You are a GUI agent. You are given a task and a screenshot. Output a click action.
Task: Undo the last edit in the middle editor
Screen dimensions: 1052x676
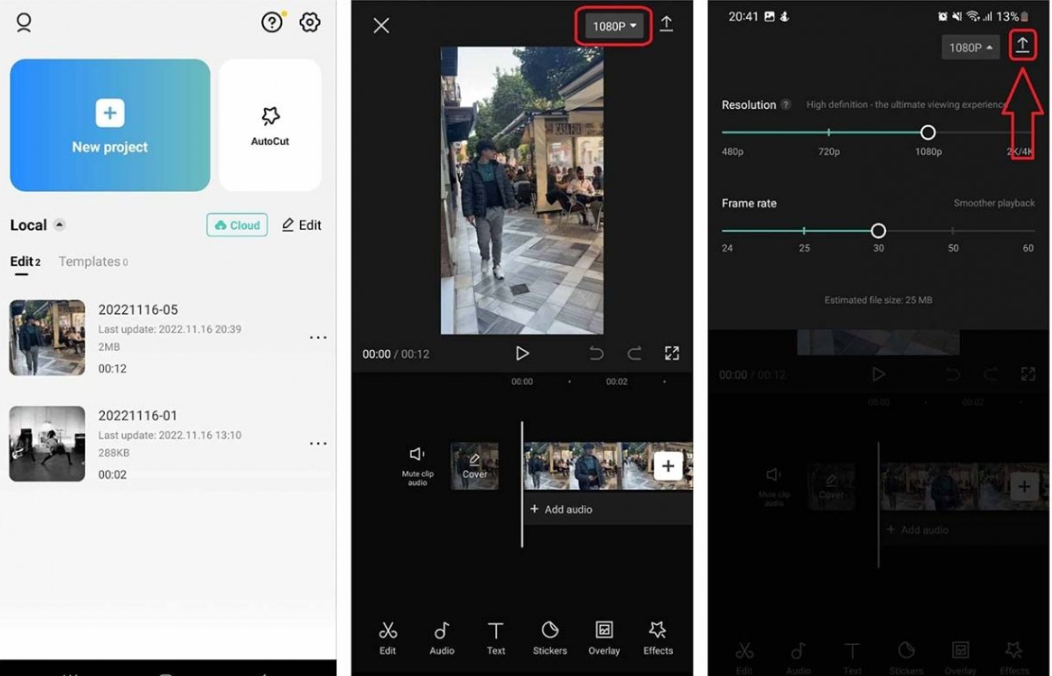[x=596, y=353]
